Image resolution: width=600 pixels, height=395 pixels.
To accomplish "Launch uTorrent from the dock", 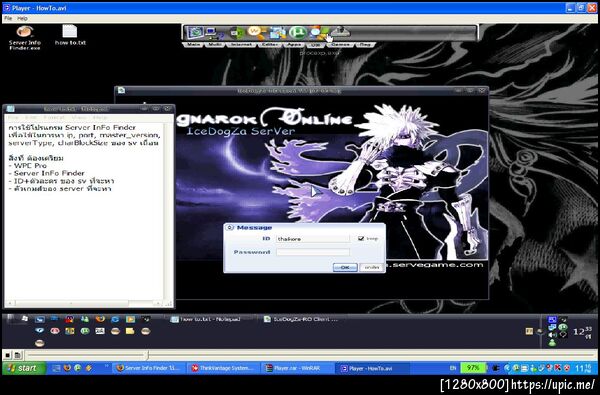I will pyautogui.click(x=297, y=33).
